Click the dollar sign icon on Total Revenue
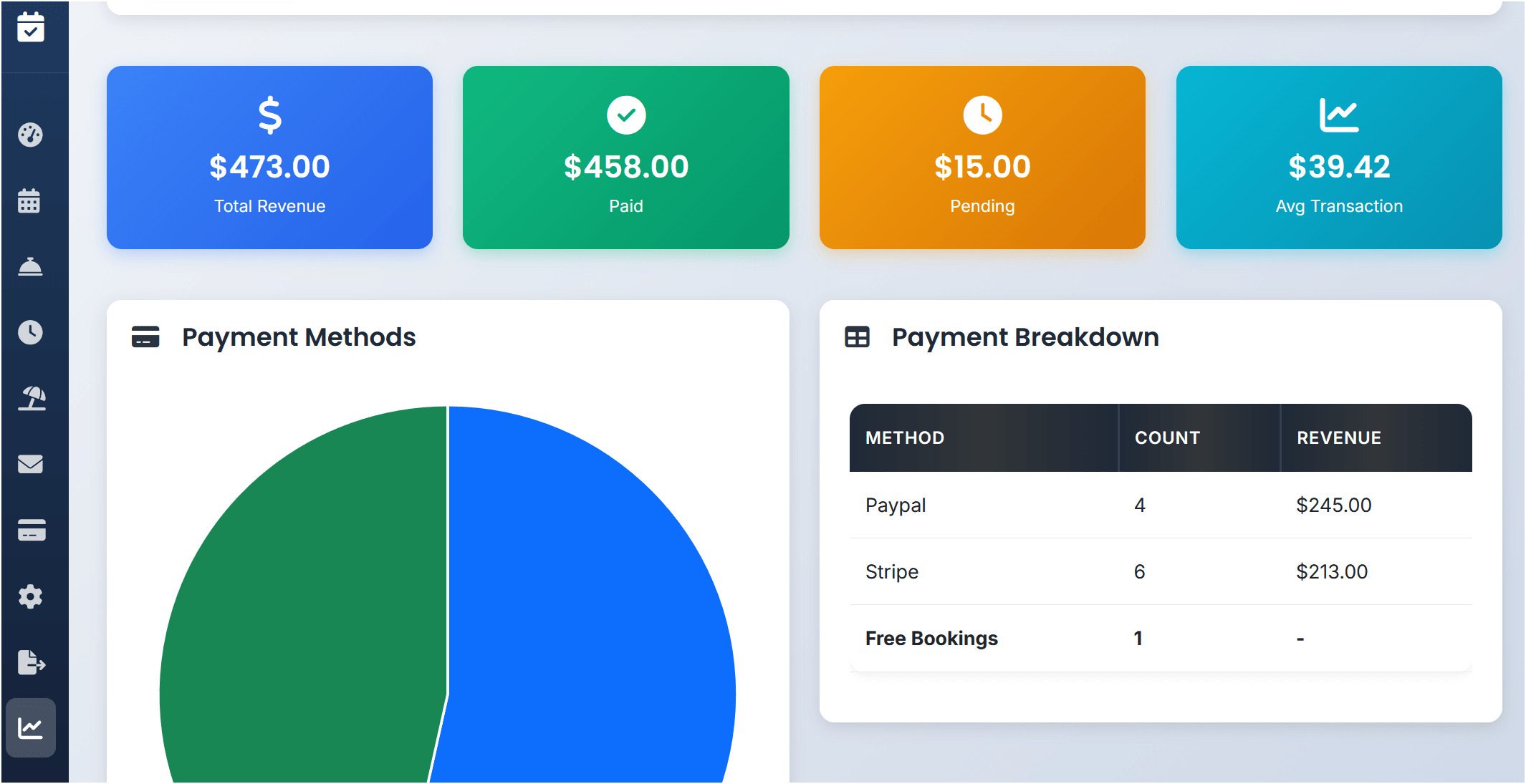Image resolution: width=1526 pixels, height=784 pixels. click(x=270, y=115)
